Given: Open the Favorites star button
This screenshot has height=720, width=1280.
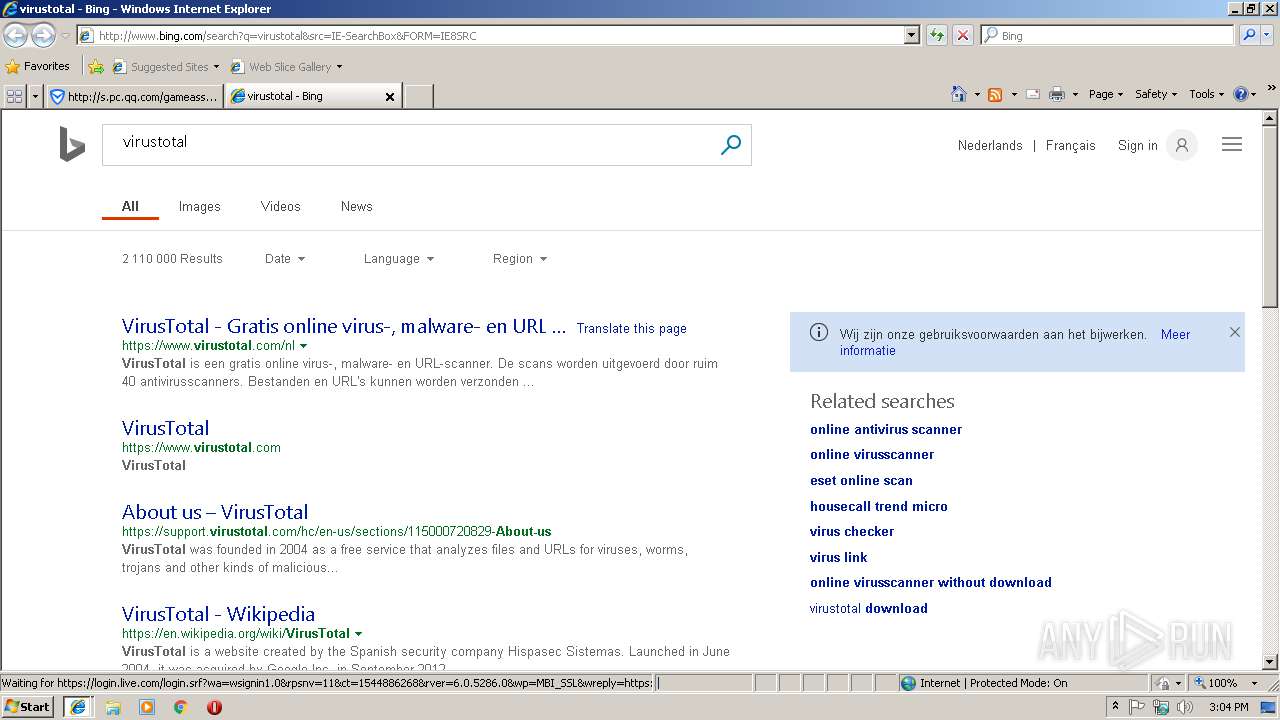Looking at the screenshot, I should point(38,66).
